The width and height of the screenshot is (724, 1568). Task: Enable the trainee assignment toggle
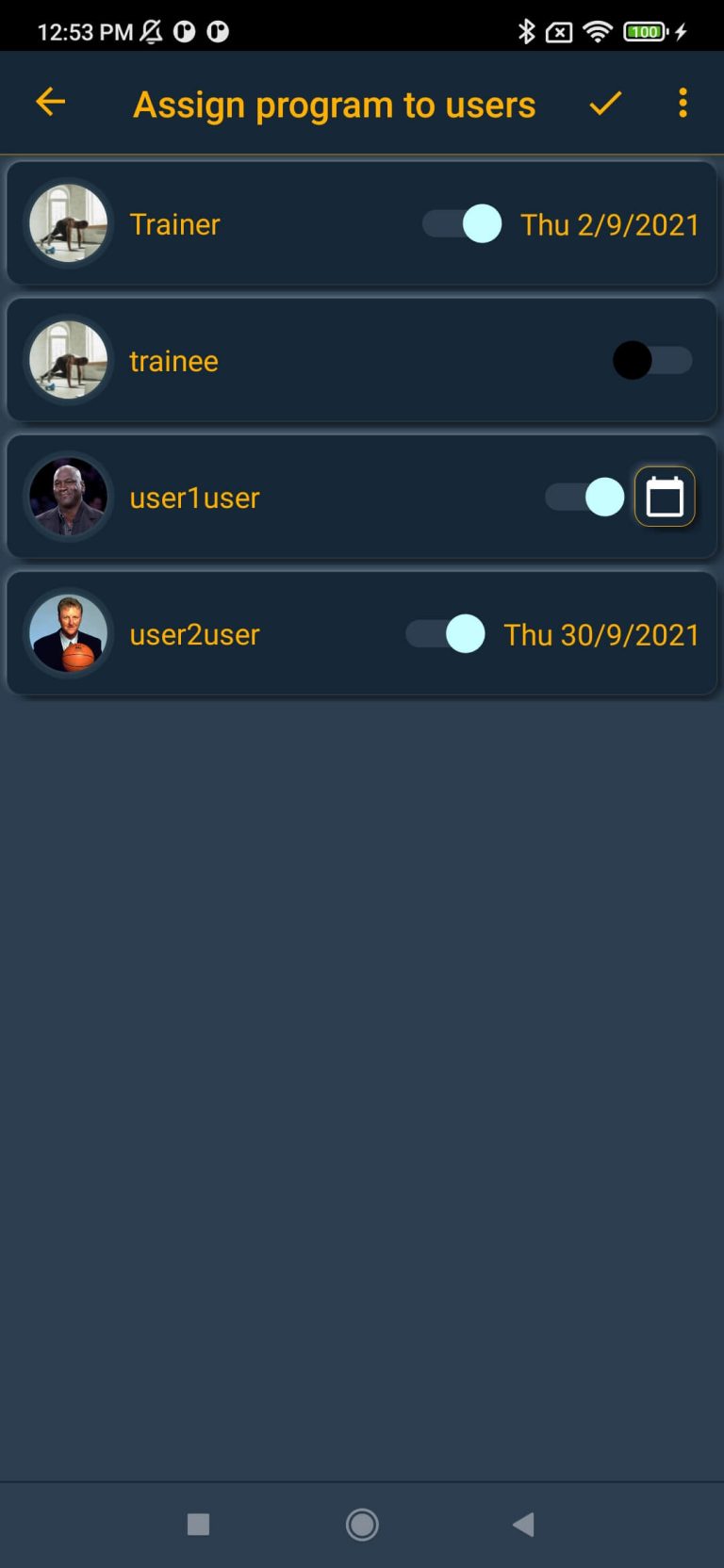[652, 360]
